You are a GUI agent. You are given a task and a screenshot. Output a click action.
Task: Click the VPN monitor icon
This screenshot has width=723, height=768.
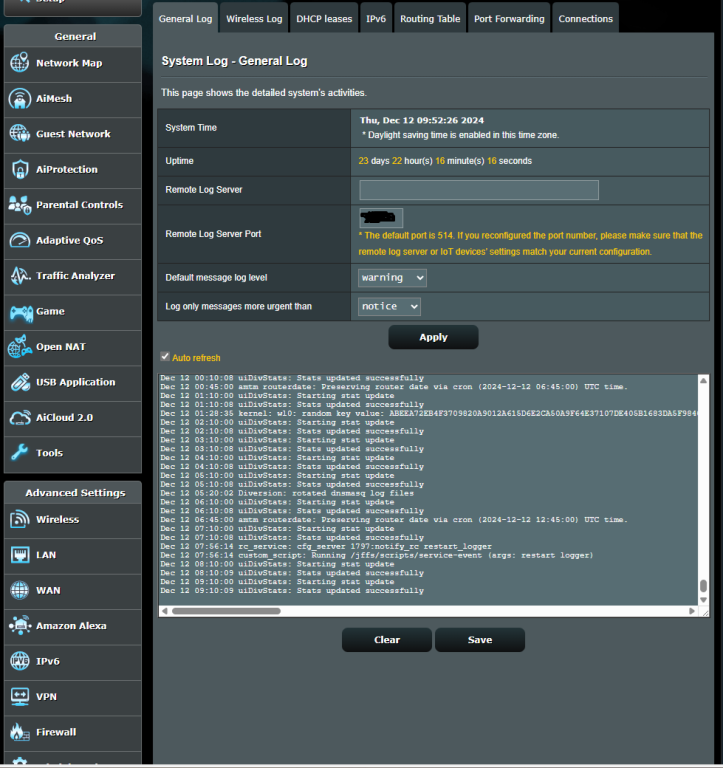pyautogui.click(x=20, y=696)
